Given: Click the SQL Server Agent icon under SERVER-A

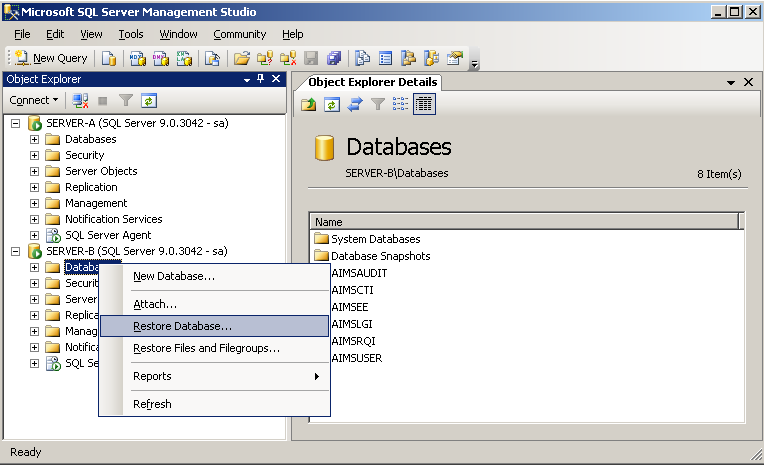Looking at the screenshot, I should (53, 235).
